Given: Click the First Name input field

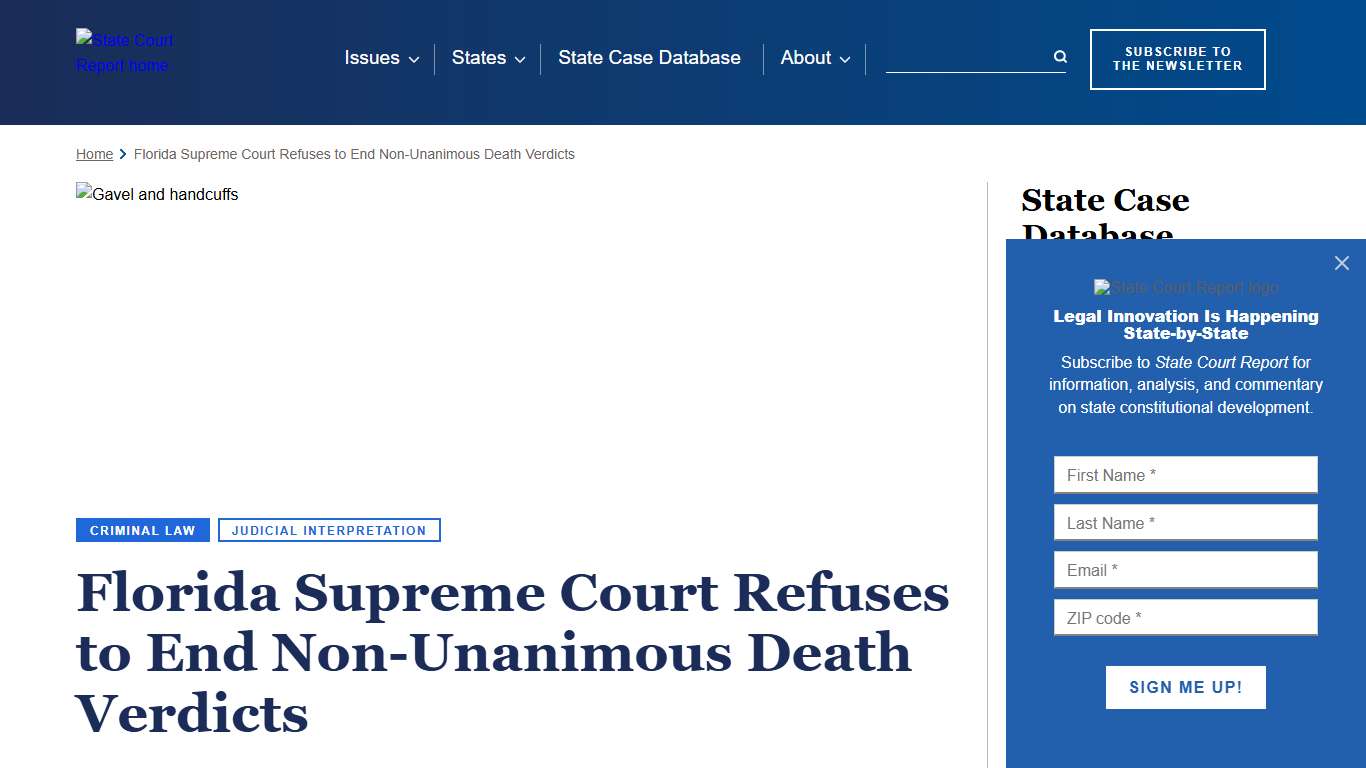Looking at the screenshot, I should click(1185, 474).
